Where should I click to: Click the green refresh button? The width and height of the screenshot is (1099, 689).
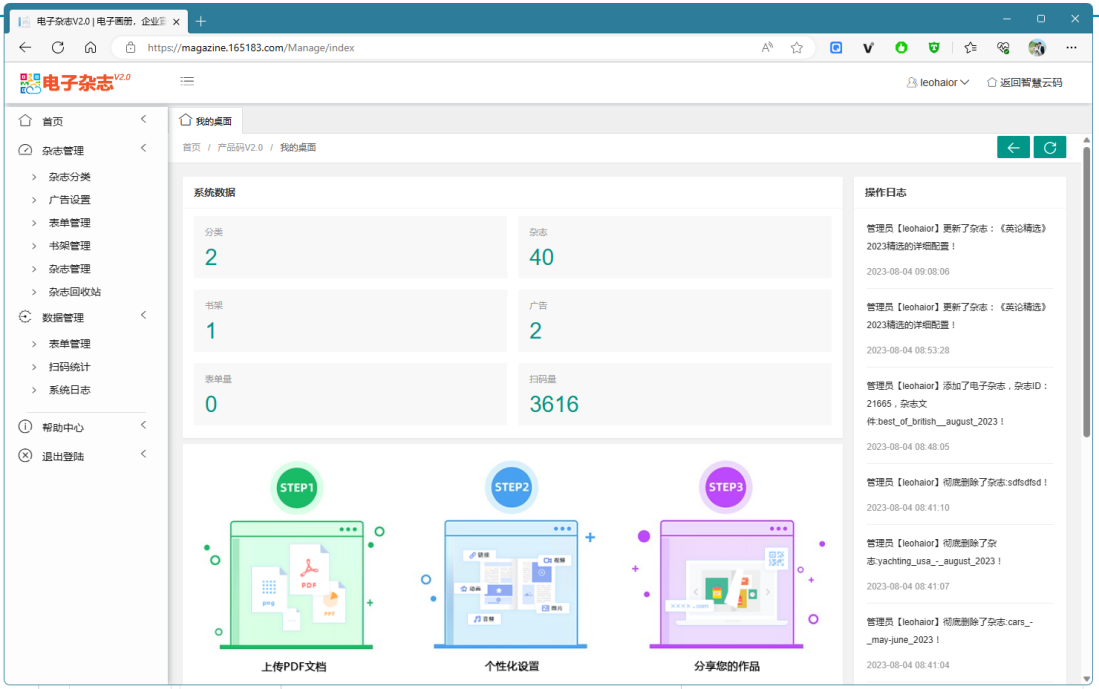[x=1049, y=148]
